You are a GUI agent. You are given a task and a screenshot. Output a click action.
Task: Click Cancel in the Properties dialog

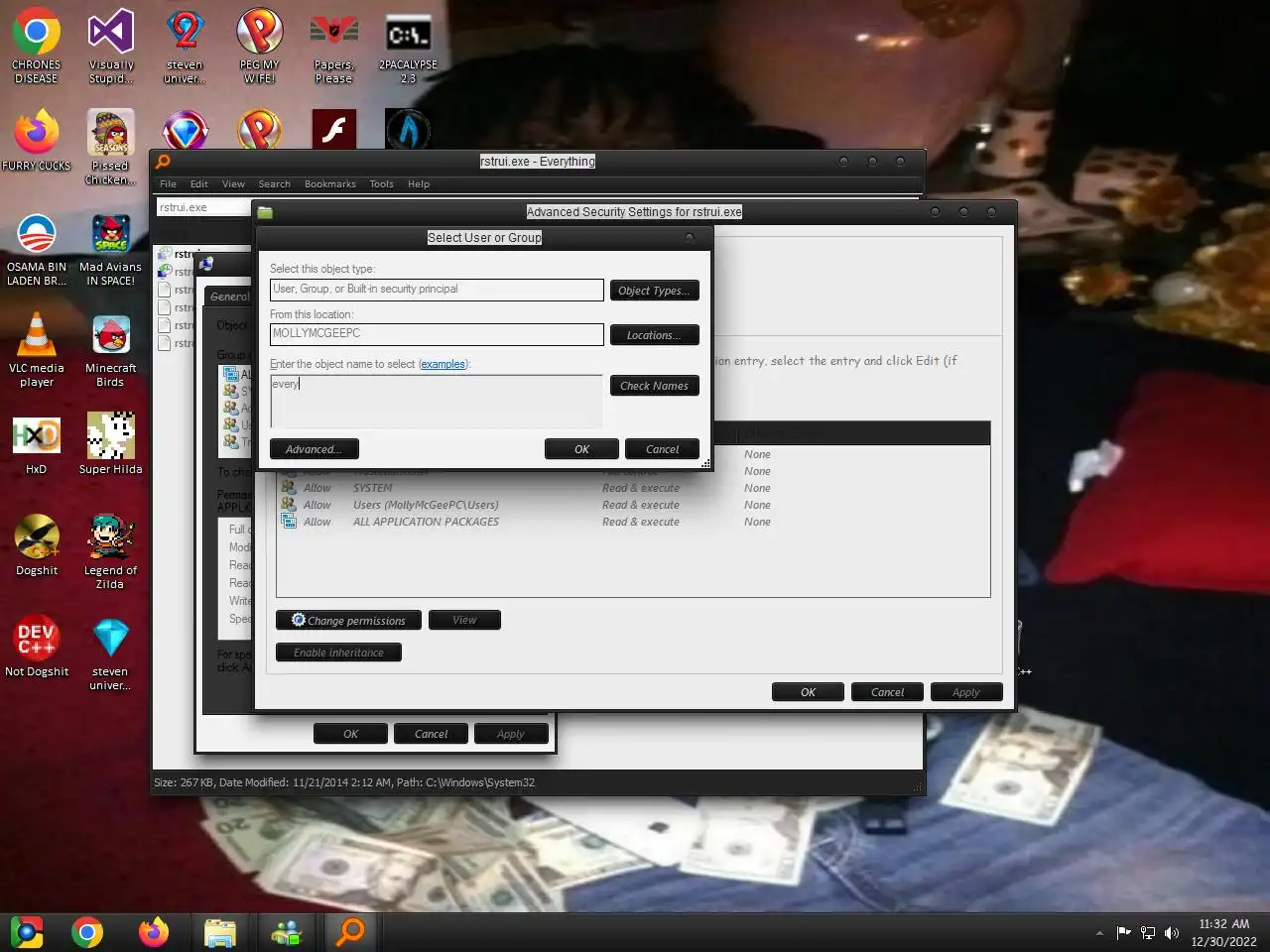click(x=431, y=734)
